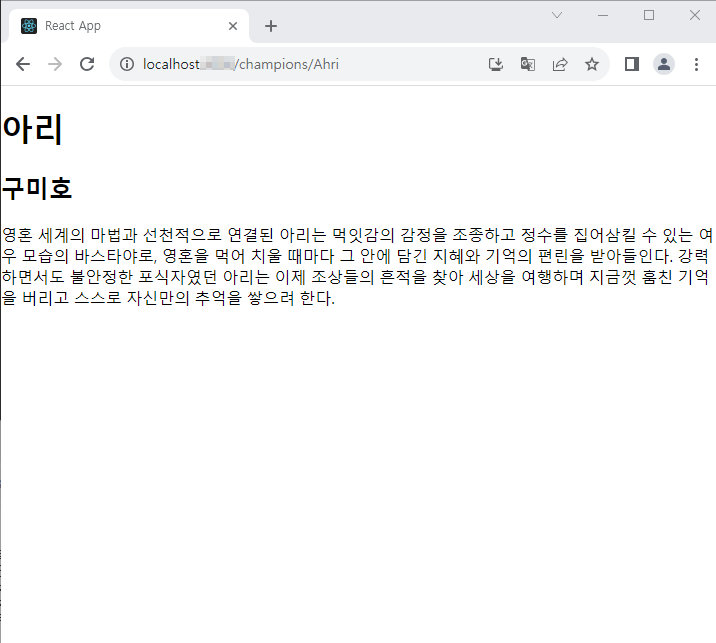
Task: Go back to the previous page
Action: (x=23, y=64)
